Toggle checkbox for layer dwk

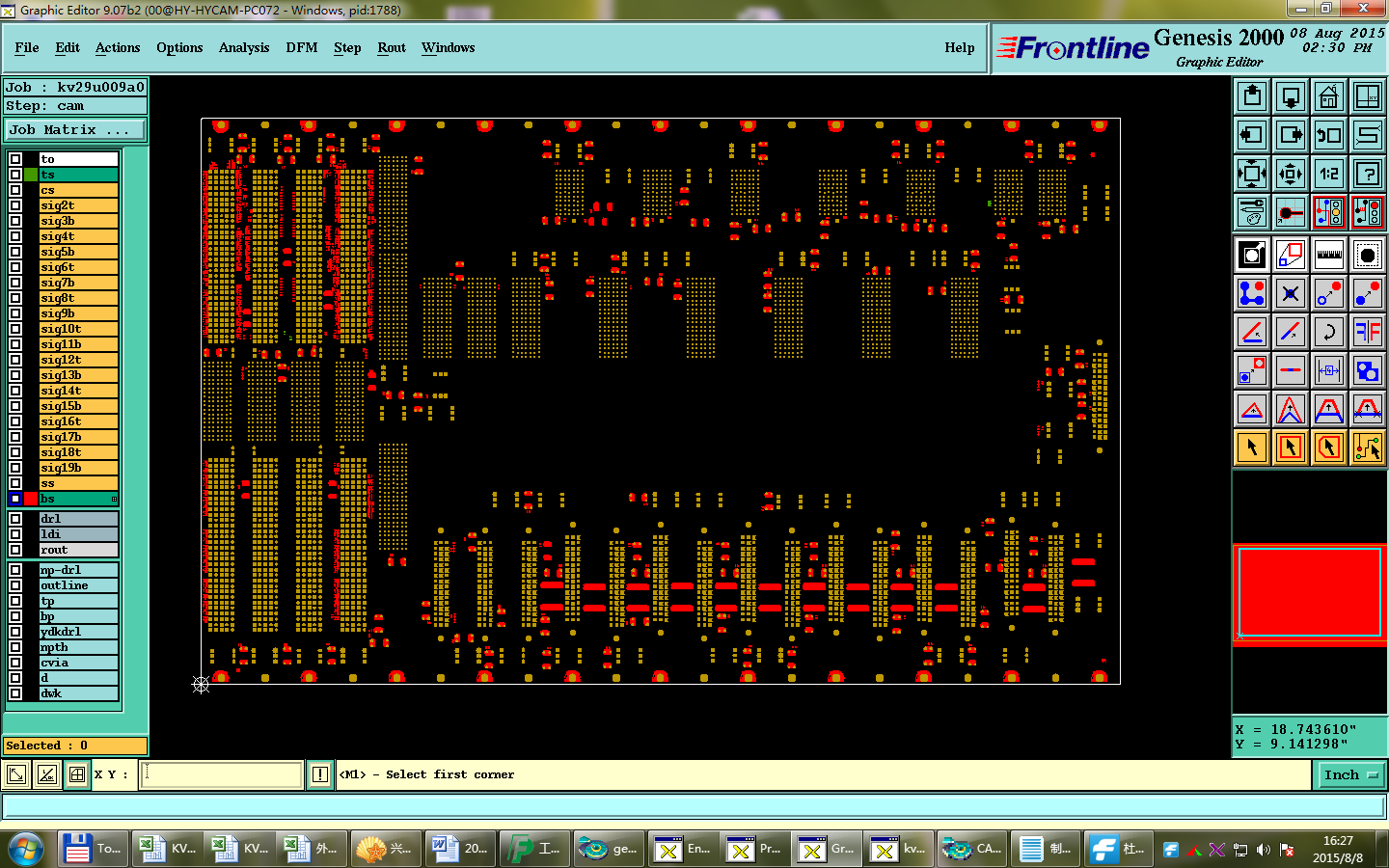(x=15, y=693)
